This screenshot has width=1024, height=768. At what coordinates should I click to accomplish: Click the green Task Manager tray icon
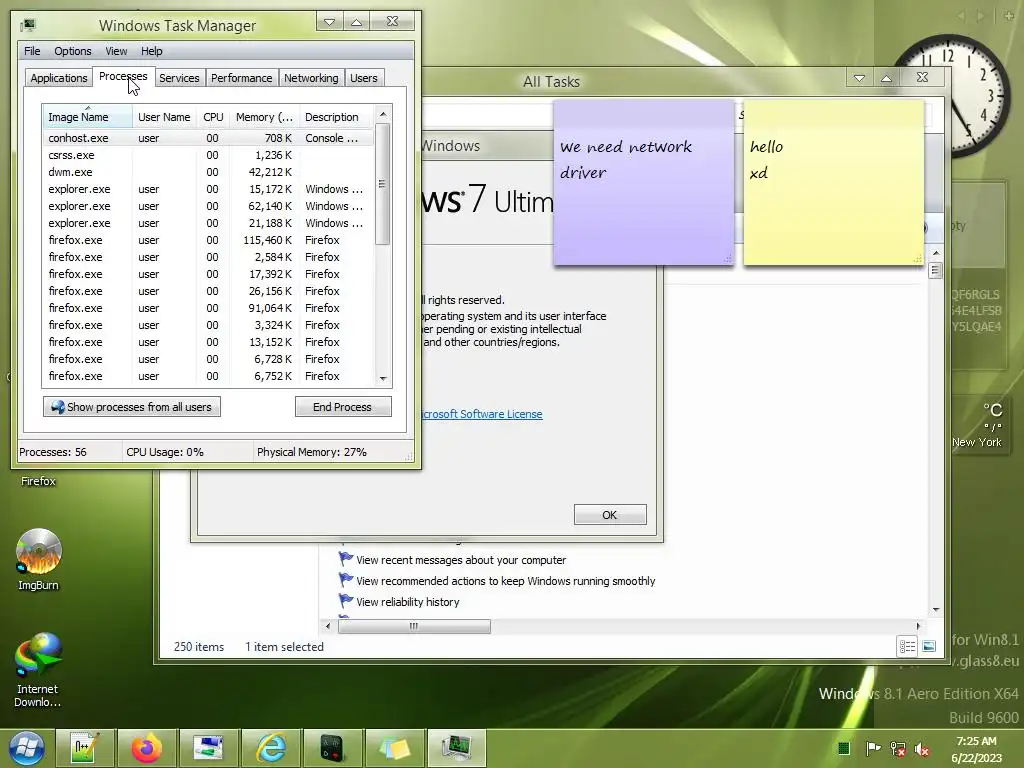(x=844, y=748)
